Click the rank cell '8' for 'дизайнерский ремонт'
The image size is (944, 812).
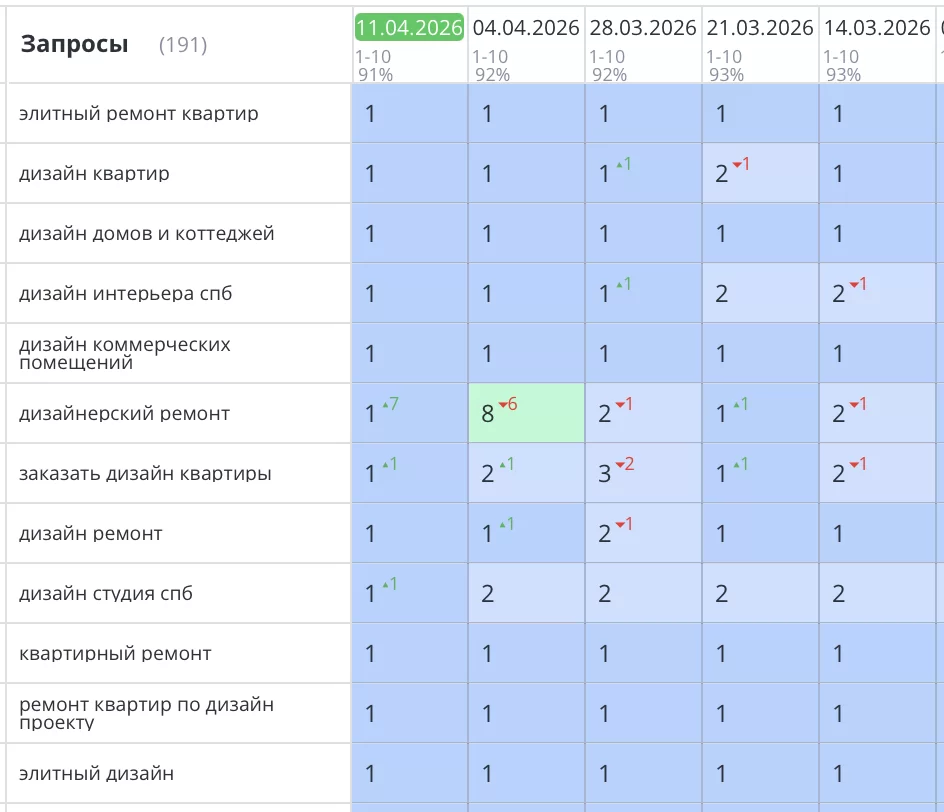pos(489,412)
